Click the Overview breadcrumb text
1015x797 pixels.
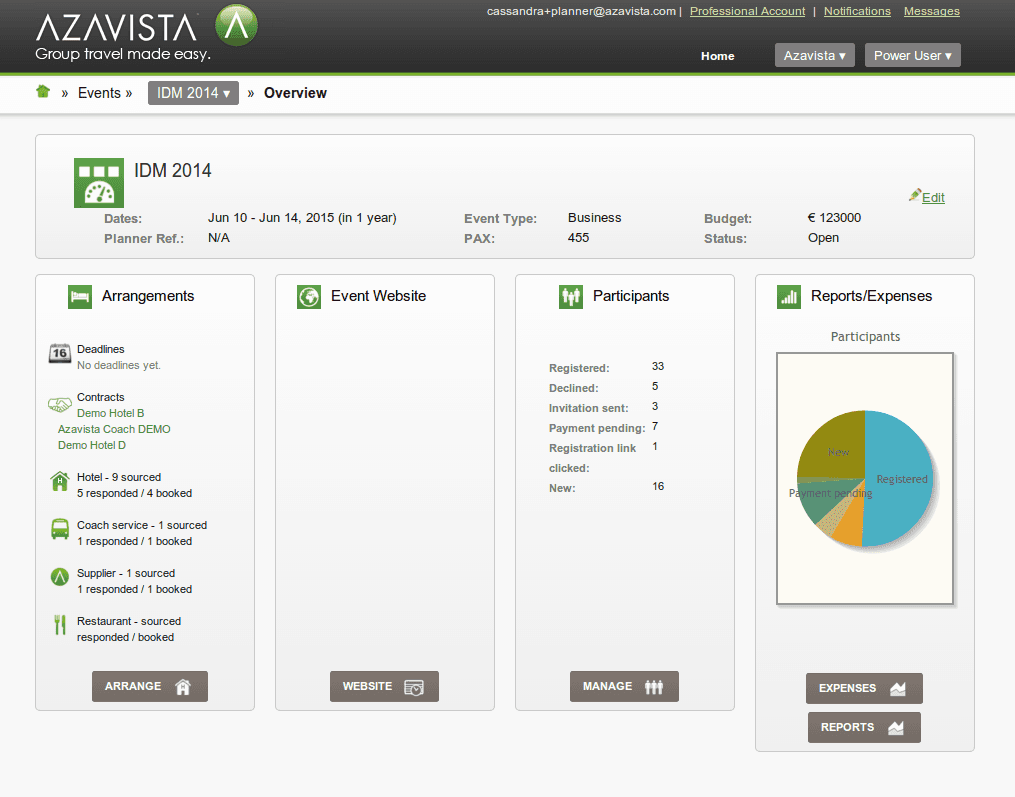click(x=295, y=93)
